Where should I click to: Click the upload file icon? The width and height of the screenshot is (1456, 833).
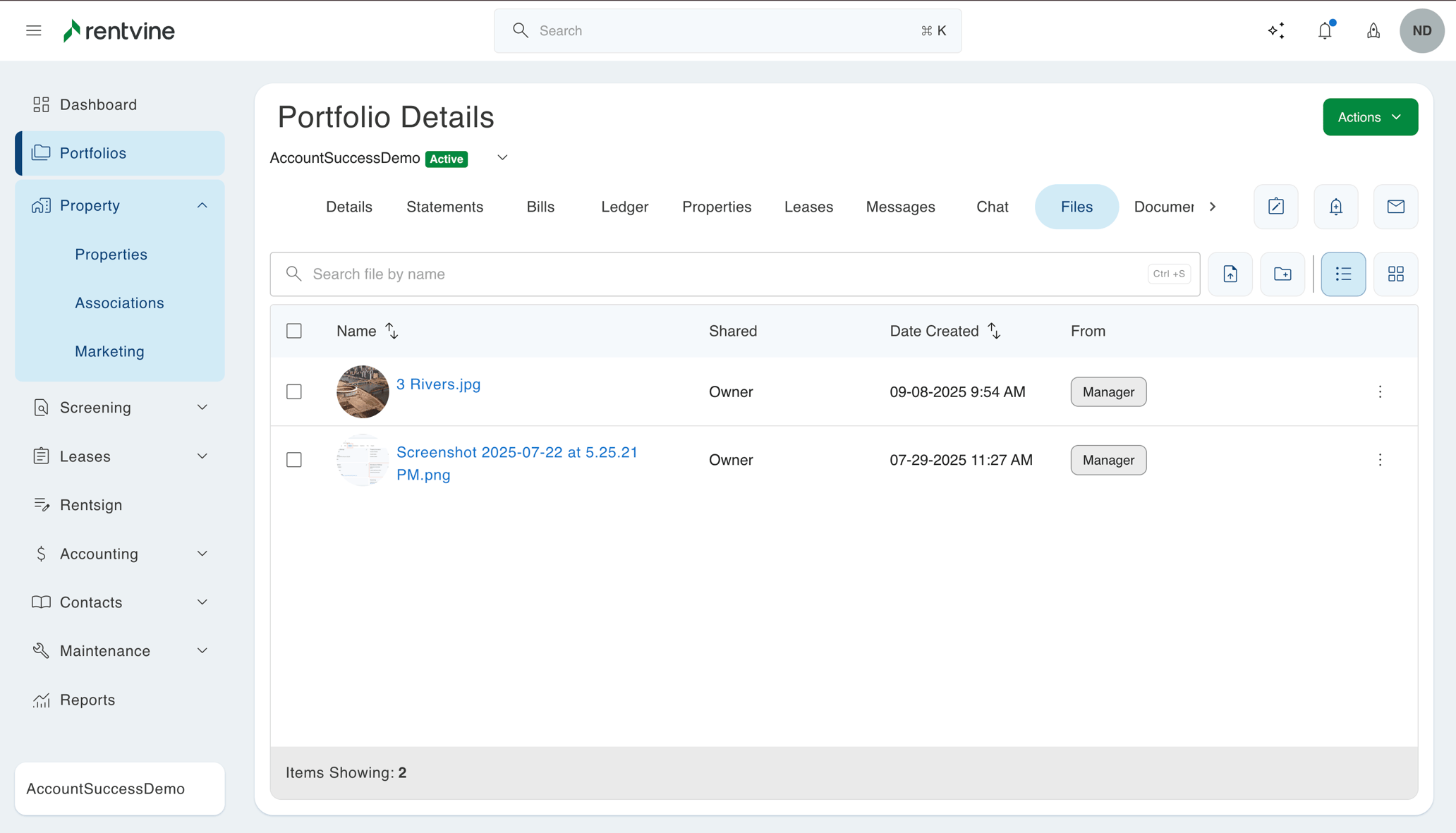click(x=1230, y=274)
